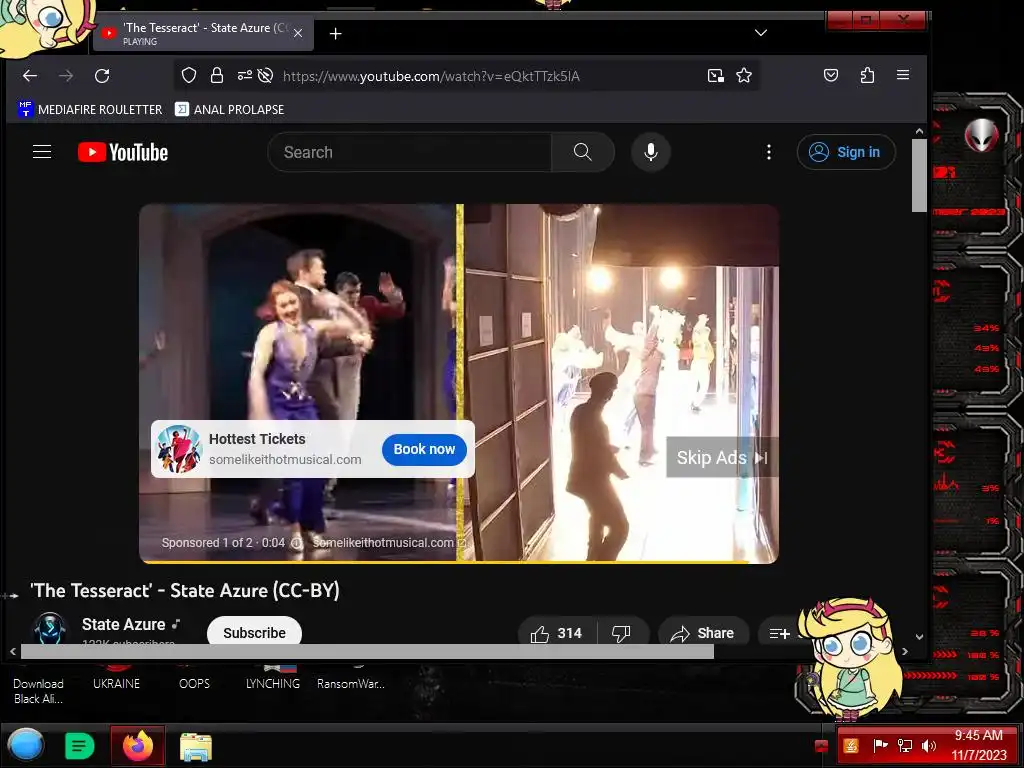Click Book now on the ad
The width and height of the screenshot is (1024, 768).
click(x=424, y=449)
